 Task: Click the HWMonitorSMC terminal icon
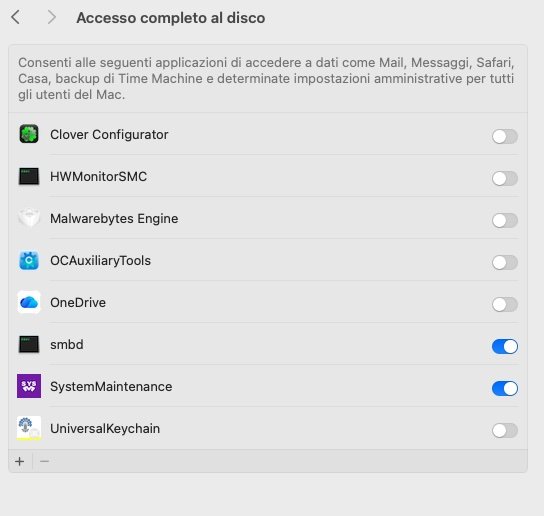click(x=29, y=177)
